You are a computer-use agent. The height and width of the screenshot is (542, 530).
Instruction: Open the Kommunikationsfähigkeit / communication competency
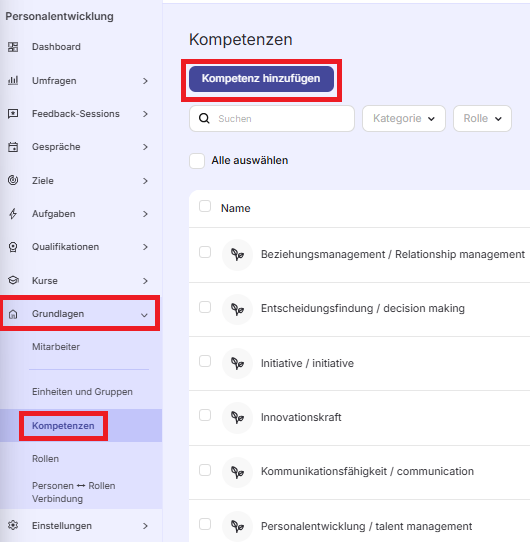(367, 471)
